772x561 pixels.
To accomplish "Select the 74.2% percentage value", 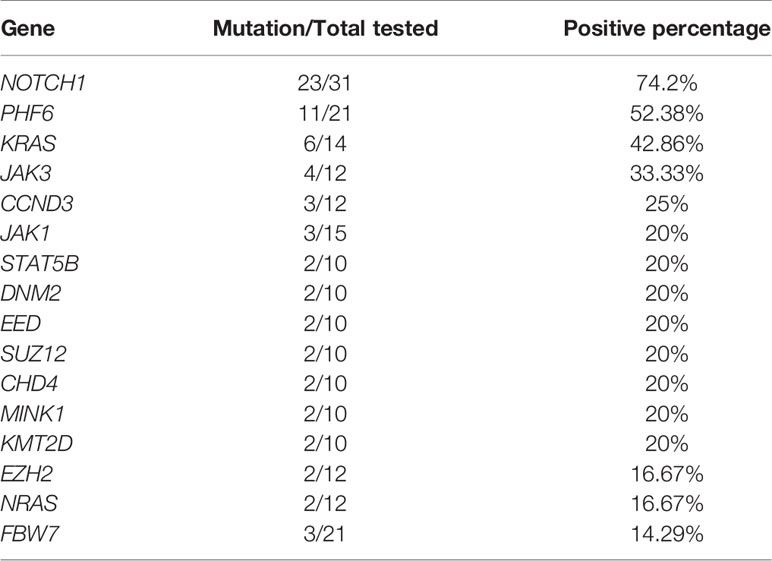I will (667, 83).
